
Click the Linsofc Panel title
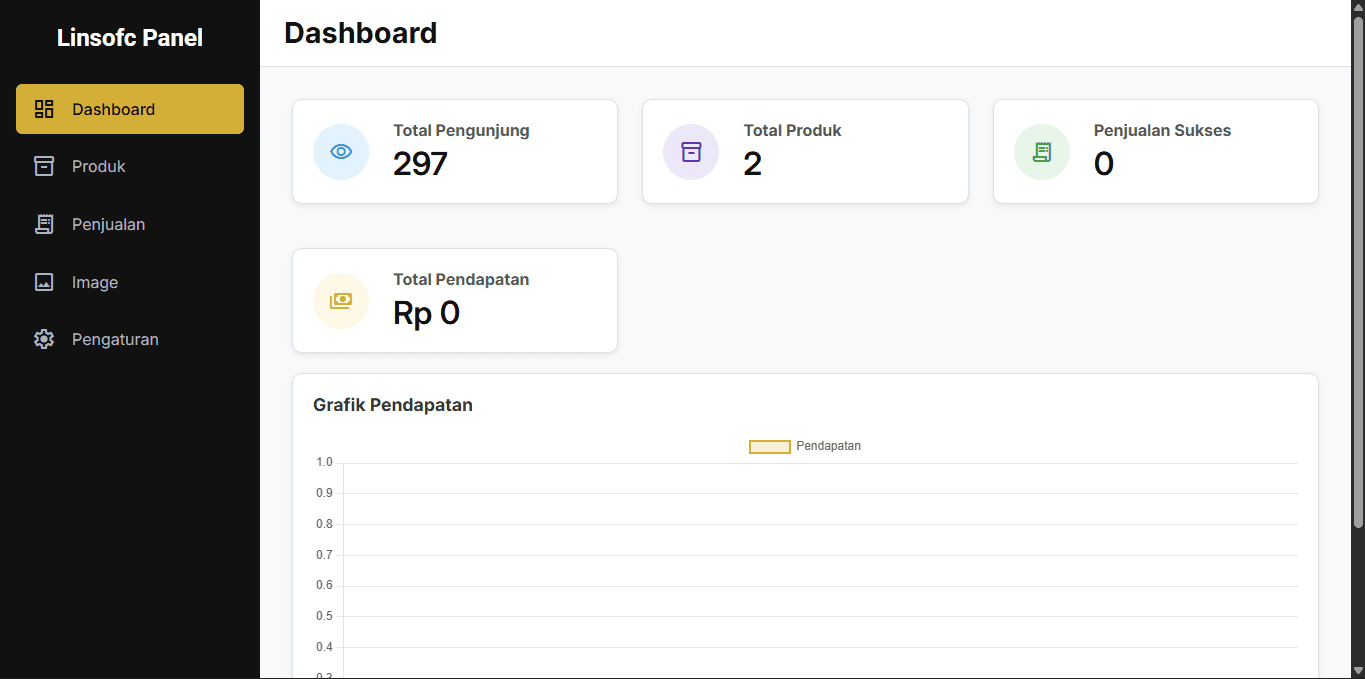coord(130,38)
